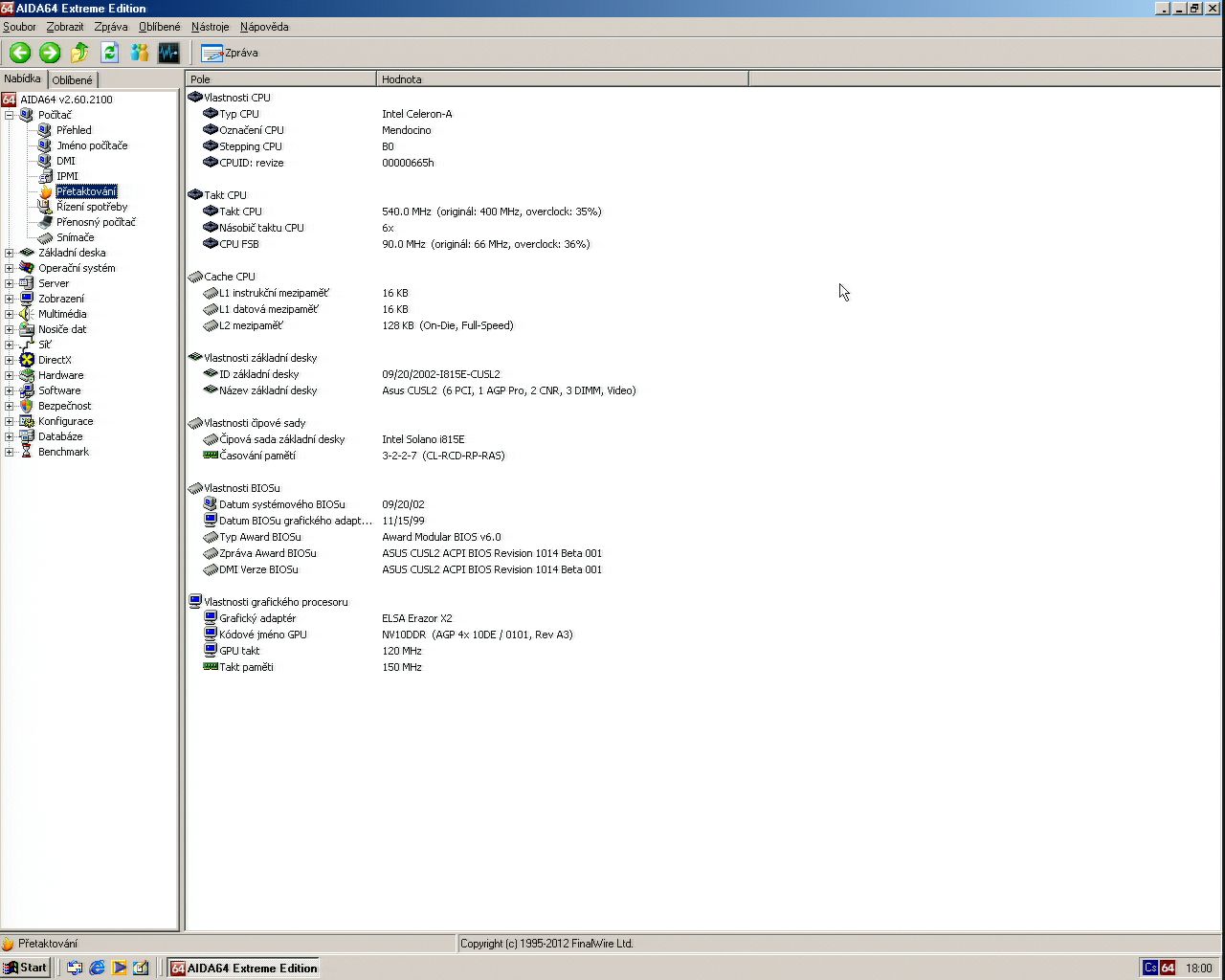The width and height of the screenshot is (1225, 980).
Task: Open the Zobrazit menu
Action: click(x=65, y=27)
